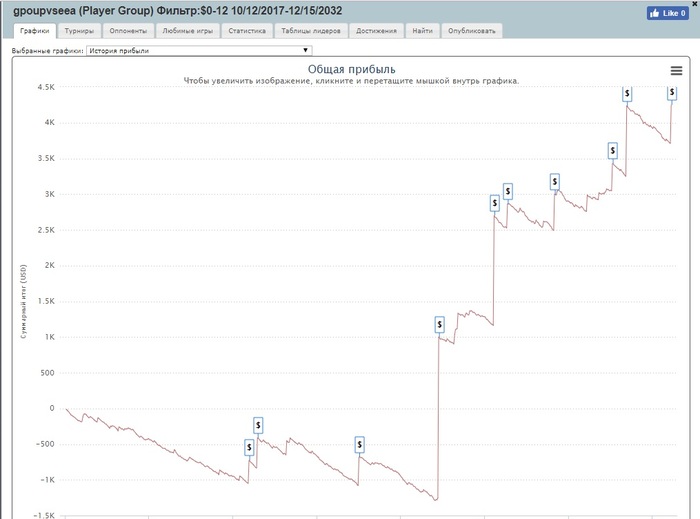The width and height of the screenshot is (700, 519).
Task: Open the Достижения tab
Action: [x=376, y=31]
